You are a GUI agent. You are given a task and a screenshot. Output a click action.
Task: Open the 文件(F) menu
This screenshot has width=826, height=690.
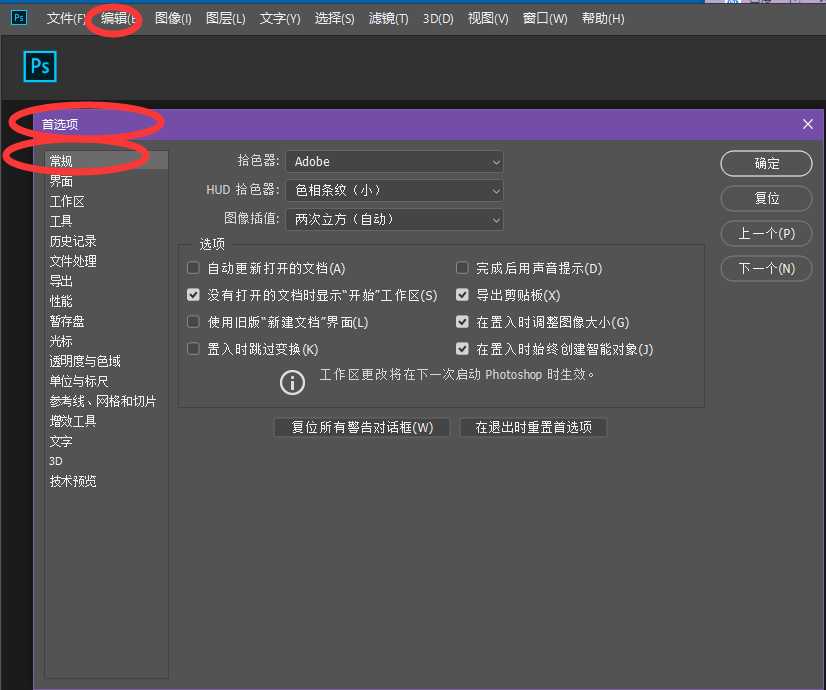[x=66, y=18]
